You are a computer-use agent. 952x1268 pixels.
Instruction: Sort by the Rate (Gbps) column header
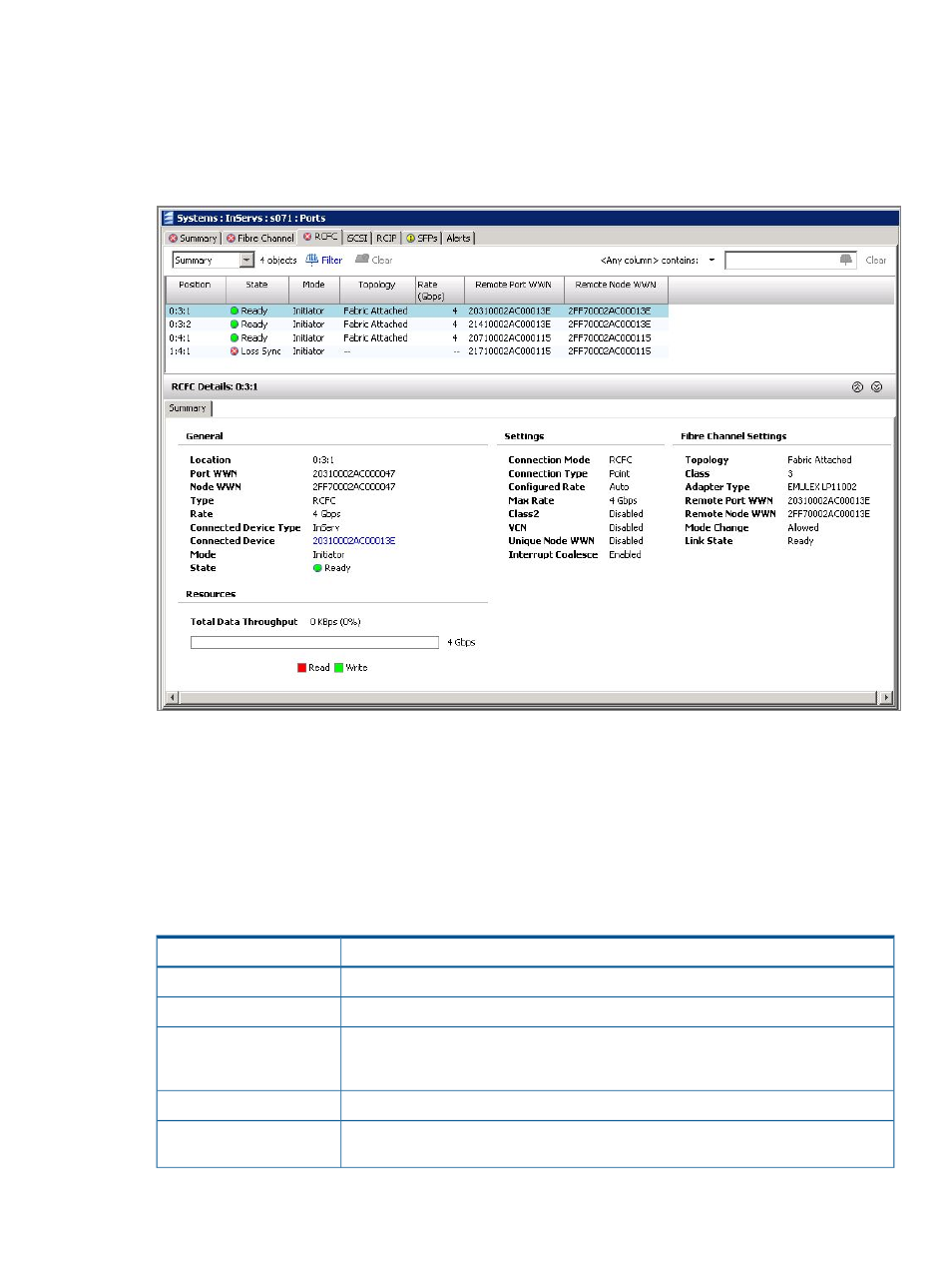pyautogui.click(x=439, y=291)
